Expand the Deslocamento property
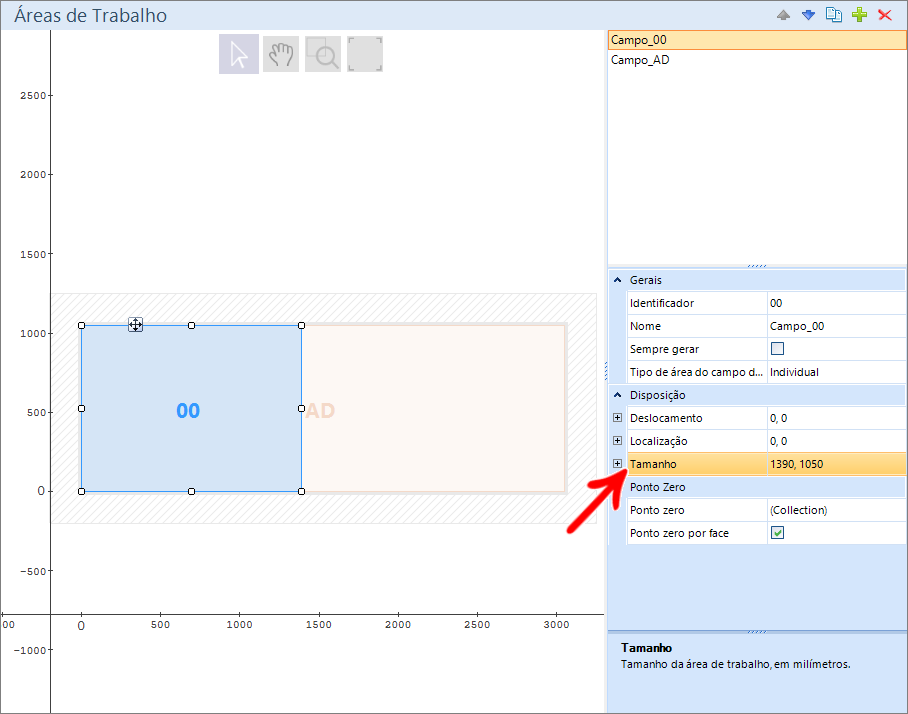This screenshot has height=714, width=908. point(617,418)
